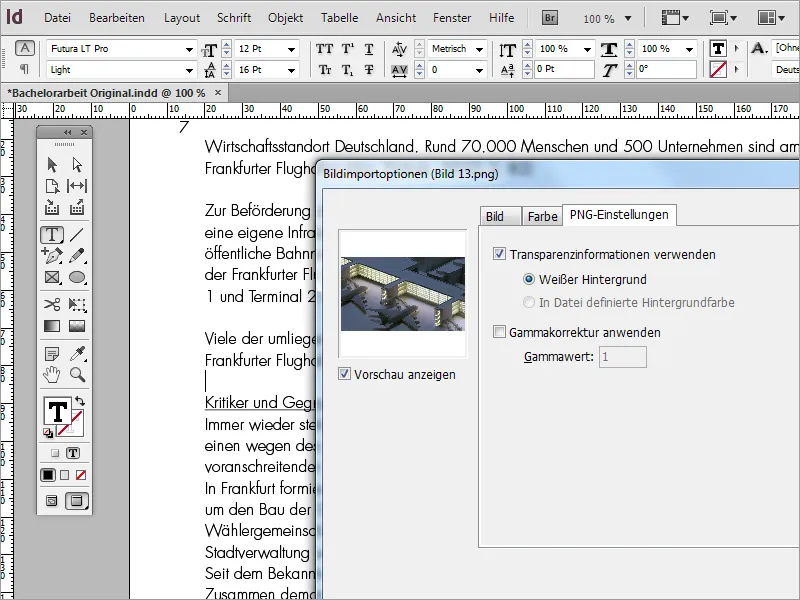
Task: Open the 12 Pt font size dropdown
Action: [291, 49]
